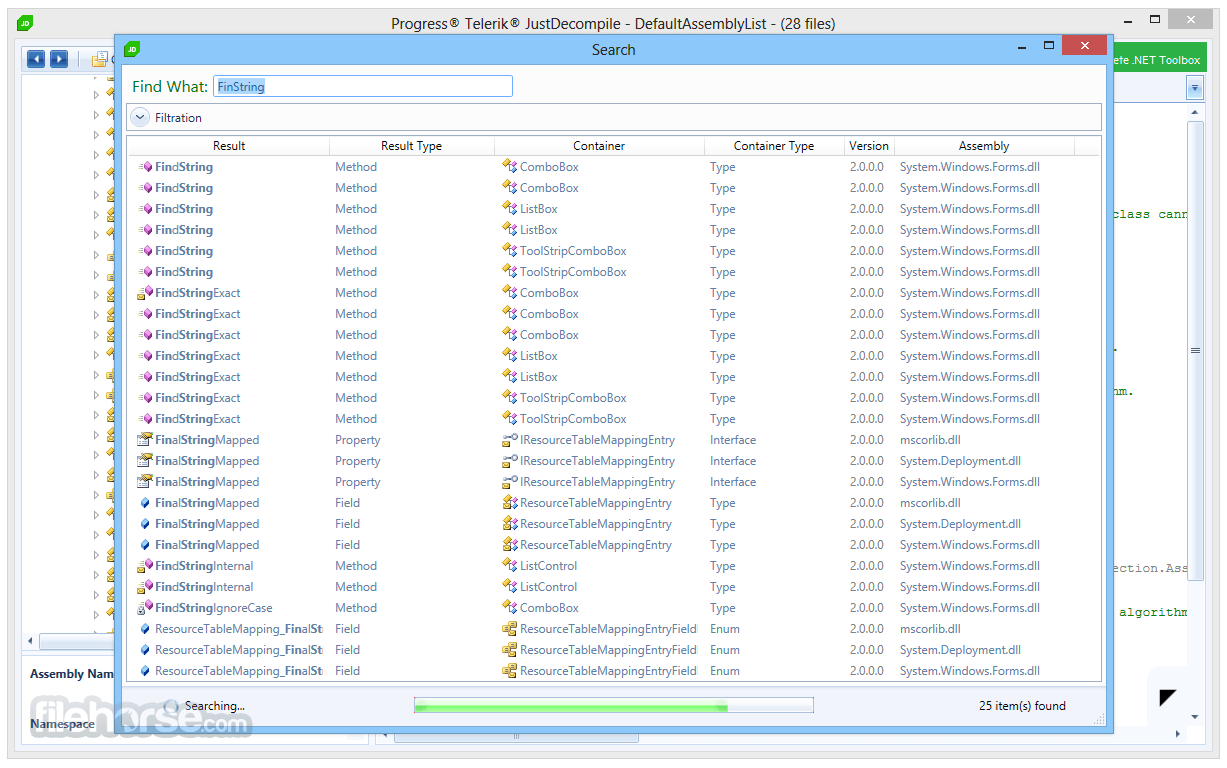Click enum icon of ResourceTableMappingEntryField in mscorlib.dll row
This screenshot has height=768, width=1227.
click(509, 629)
